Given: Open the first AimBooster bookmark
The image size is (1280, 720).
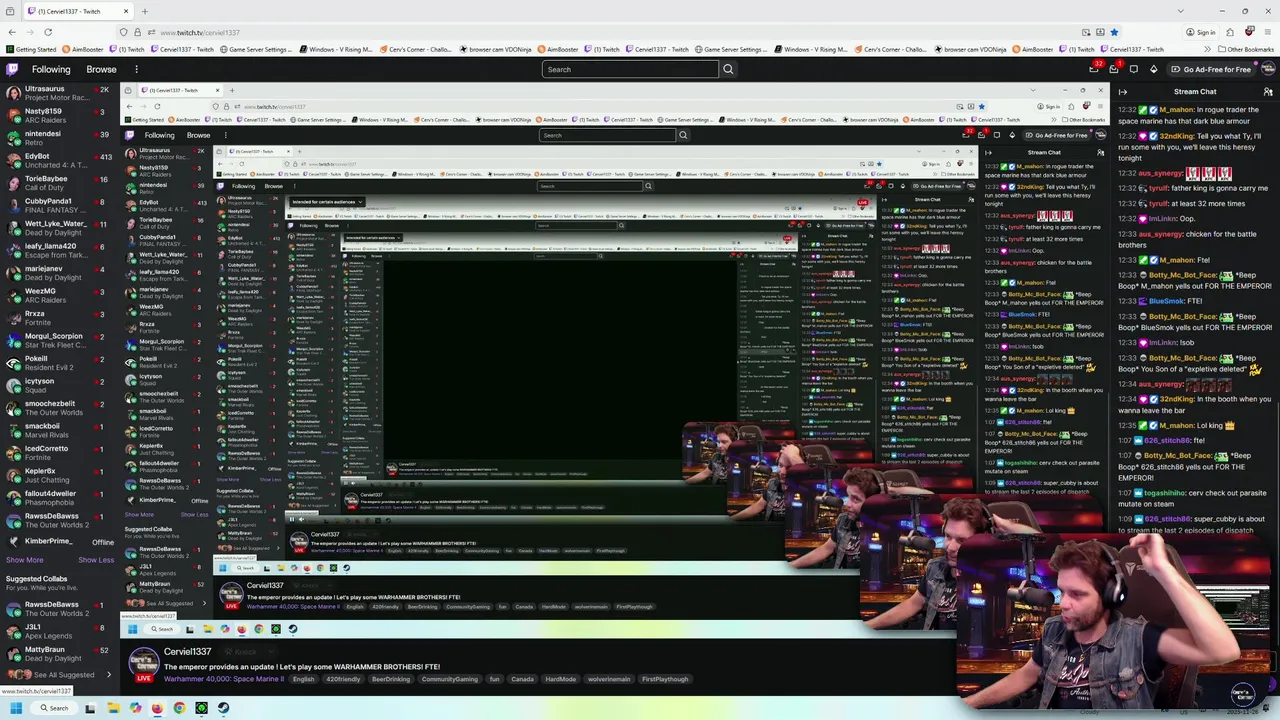Looking at the screenshot, I should (x=82, y=49).
